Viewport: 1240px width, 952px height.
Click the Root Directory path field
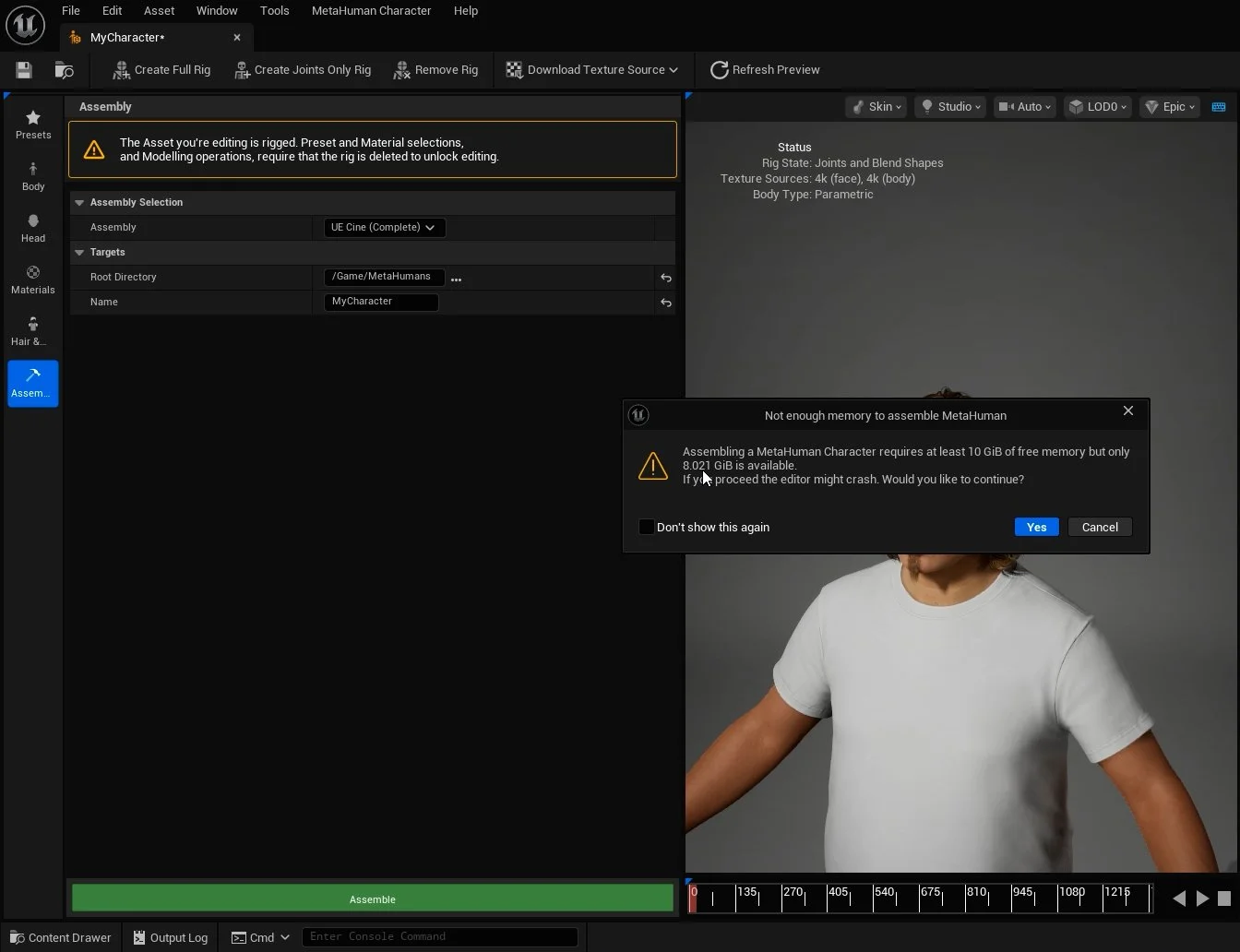384,277
